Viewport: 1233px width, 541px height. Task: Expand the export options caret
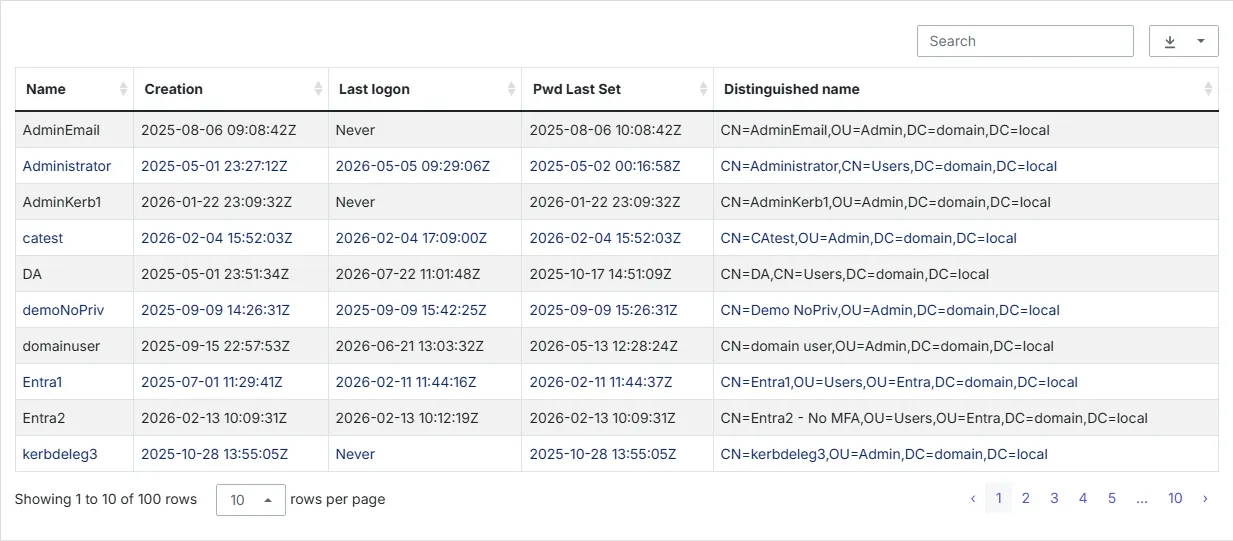click(1201, 41)
